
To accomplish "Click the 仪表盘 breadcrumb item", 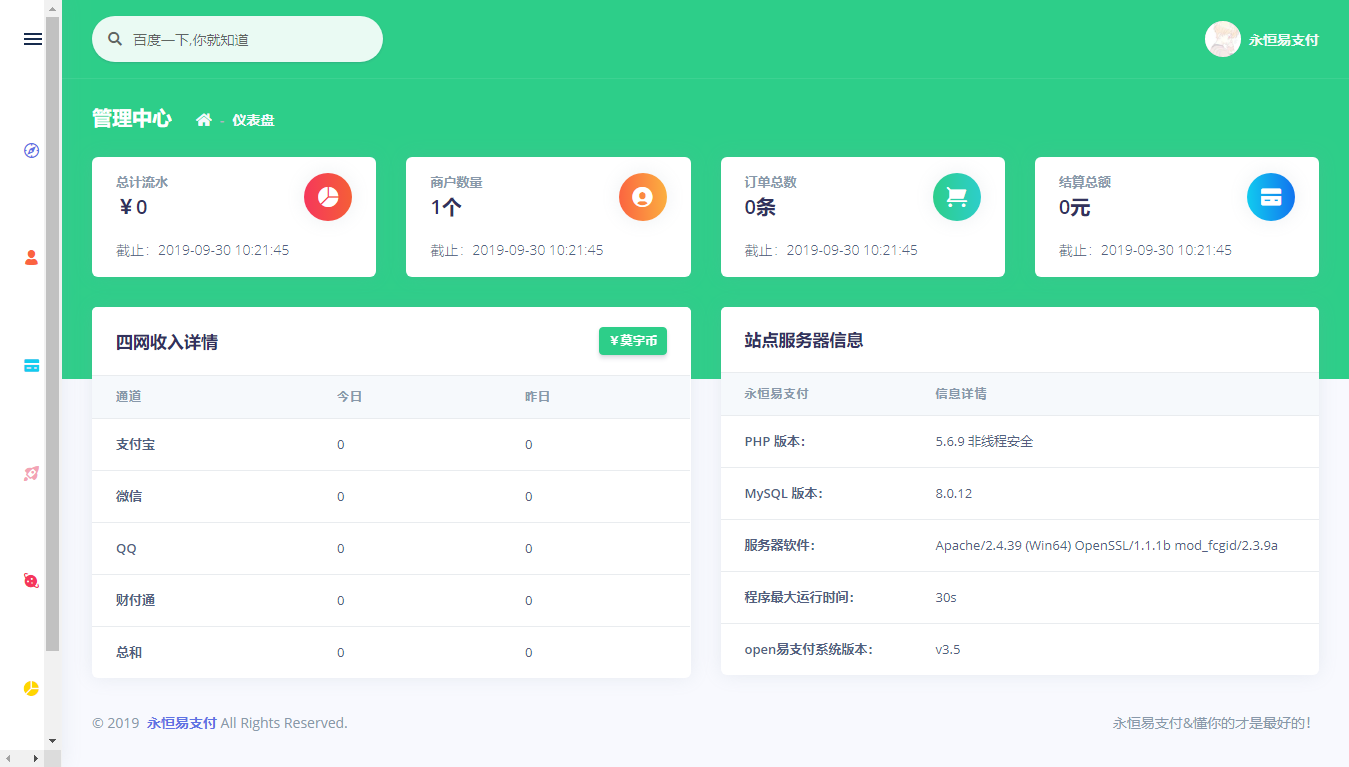I will 253,120.
